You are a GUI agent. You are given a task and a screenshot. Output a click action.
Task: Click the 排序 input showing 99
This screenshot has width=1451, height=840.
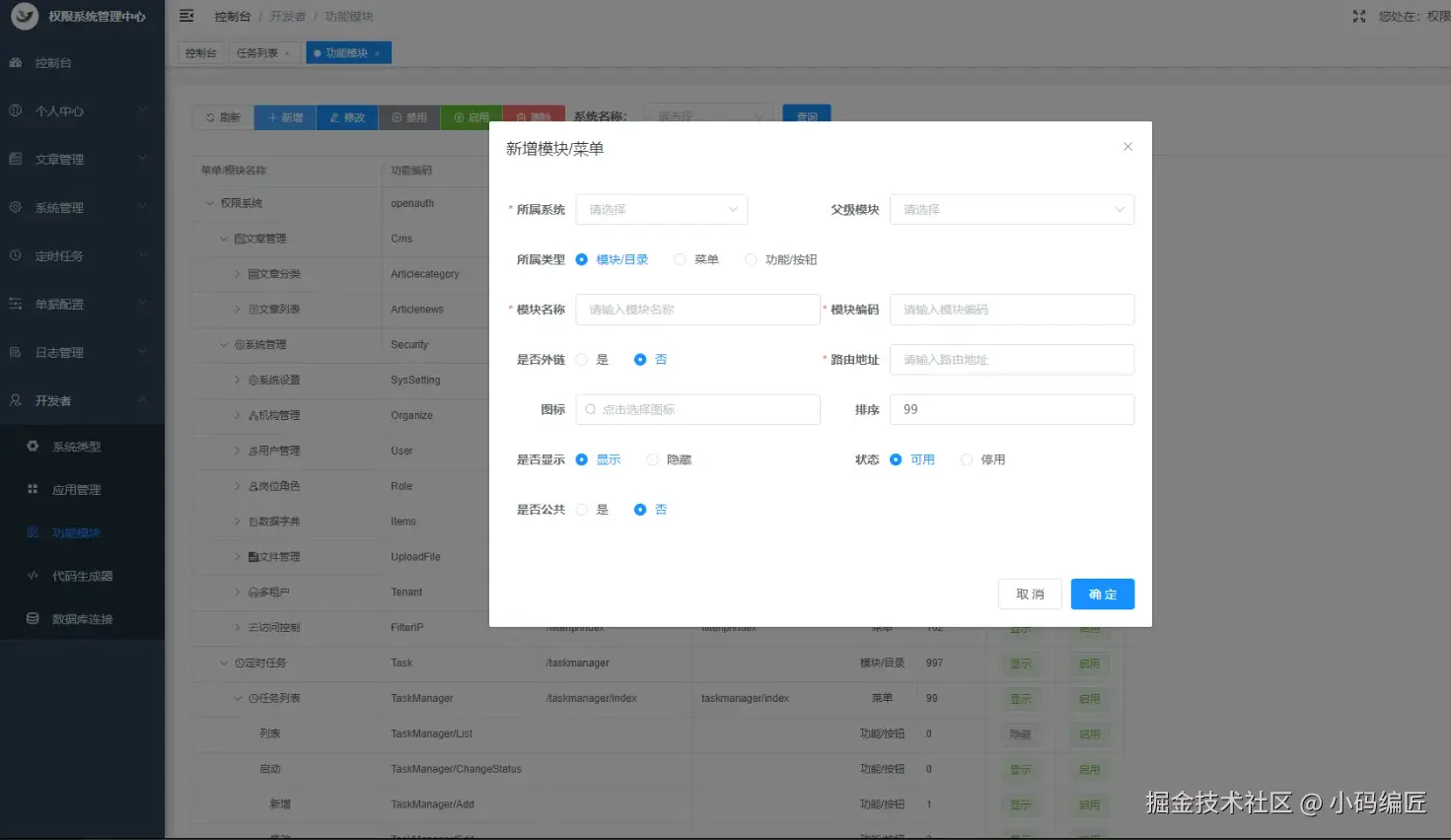(1012, 409)
